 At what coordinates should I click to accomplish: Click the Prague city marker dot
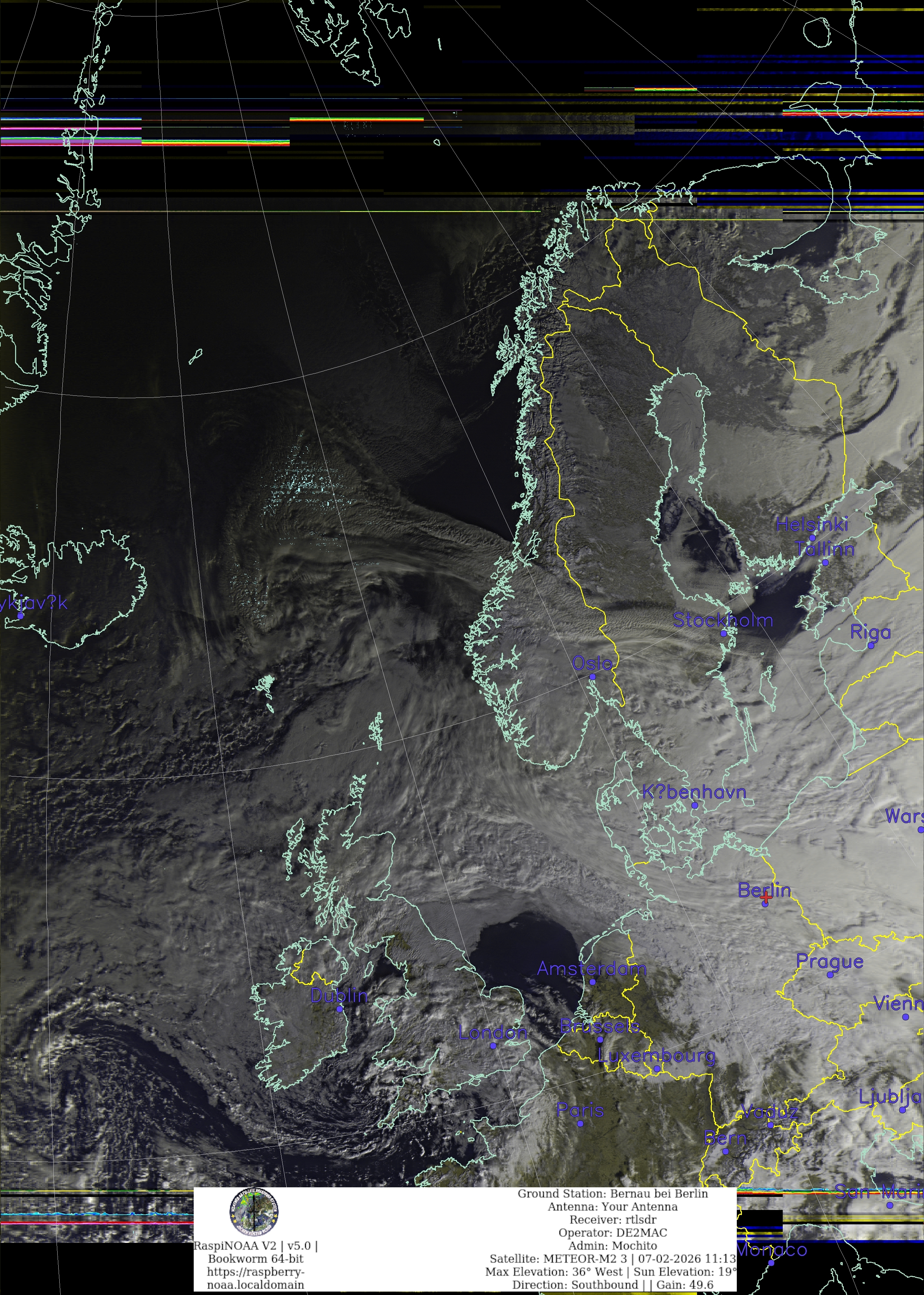830,975
